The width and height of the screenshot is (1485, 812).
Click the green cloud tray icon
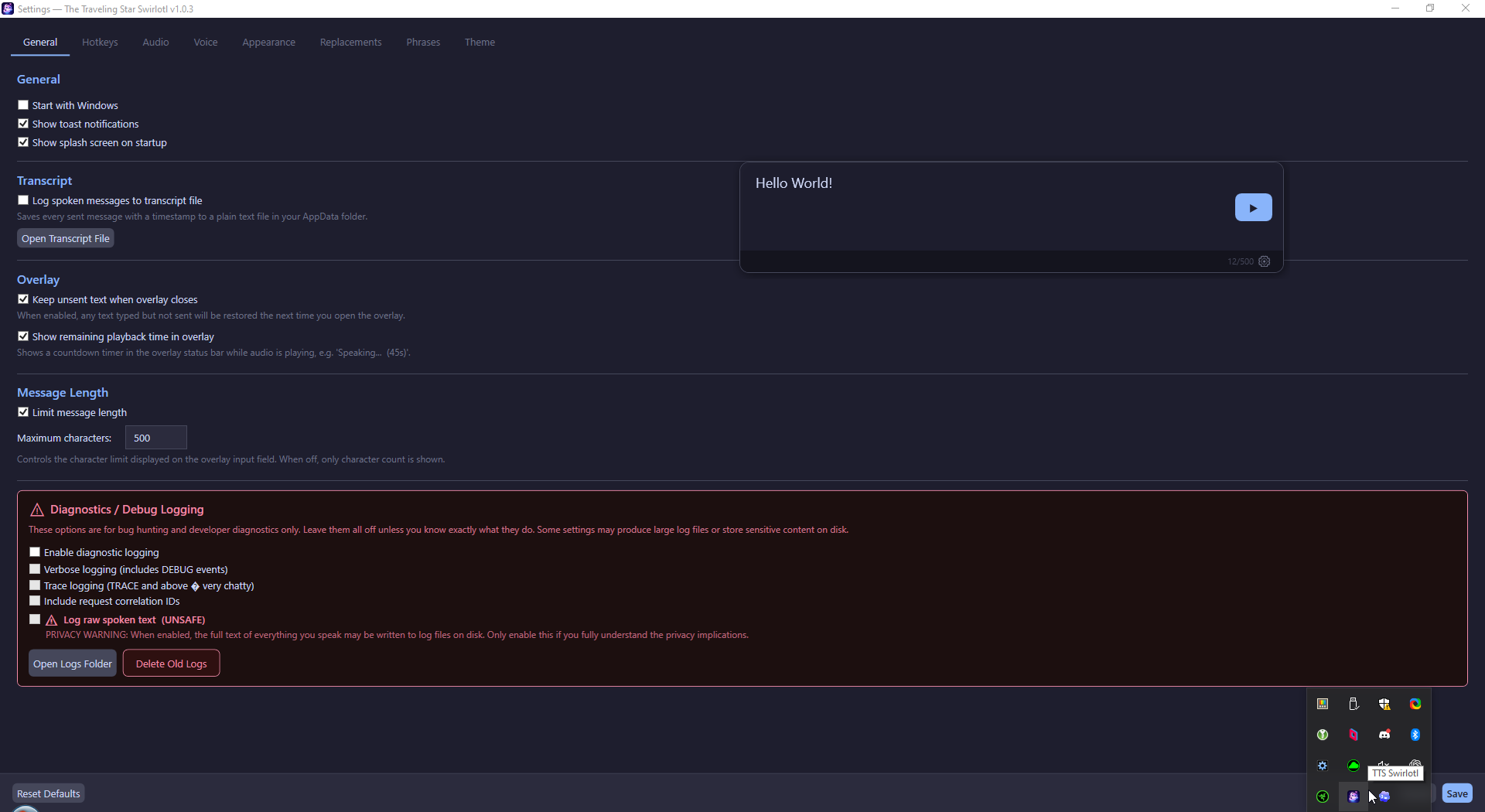tap(1354, 766)
